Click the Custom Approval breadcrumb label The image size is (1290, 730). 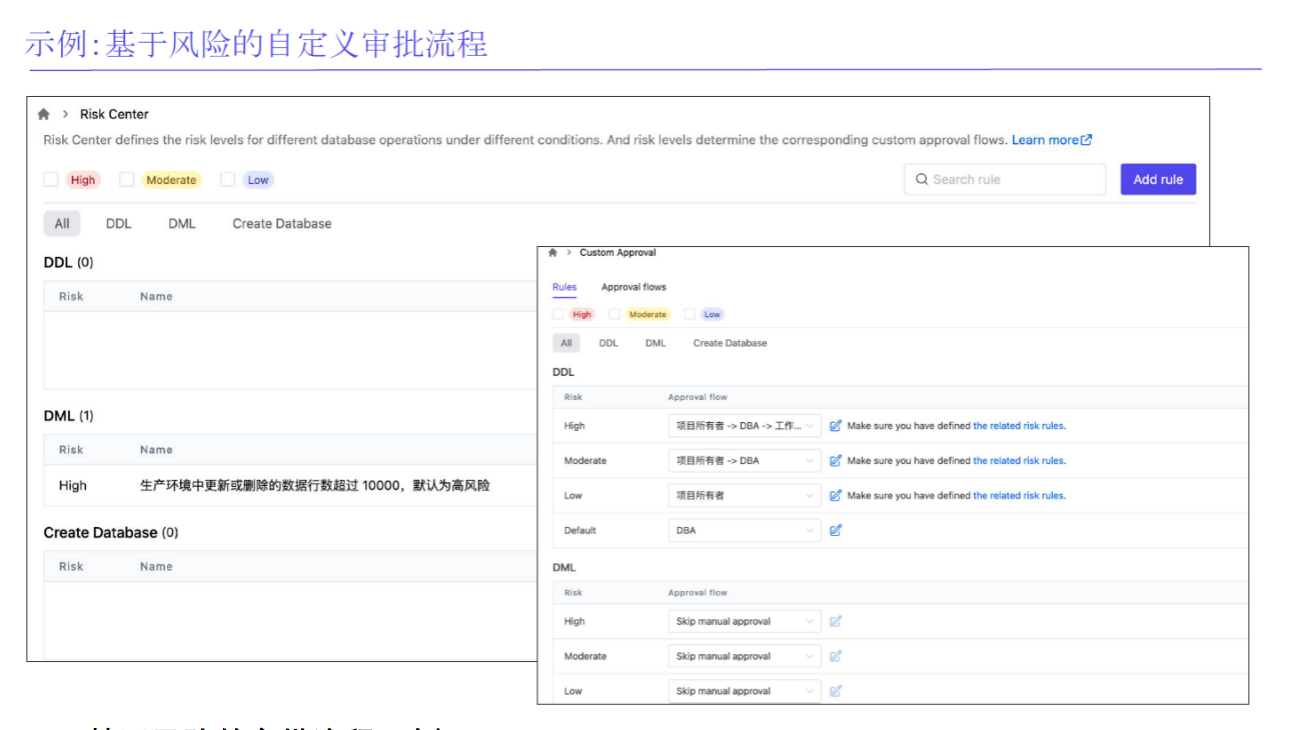pyautogui.click(x=618, y=253)
